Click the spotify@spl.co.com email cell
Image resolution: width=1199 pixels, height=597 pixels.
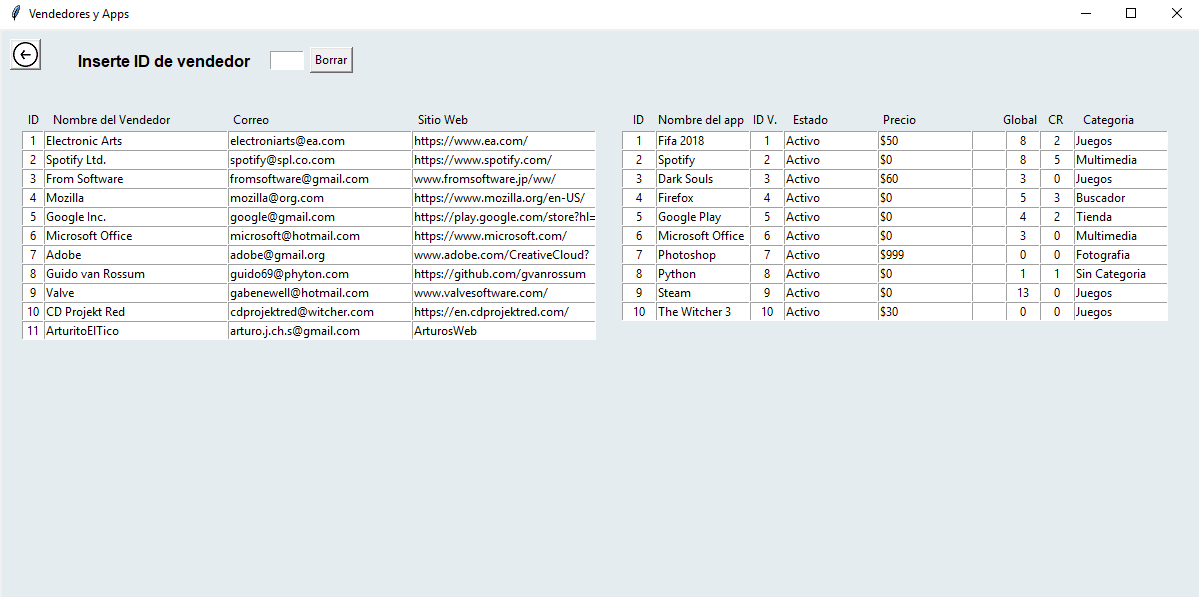pyautogui.click(x=320, y=160)
